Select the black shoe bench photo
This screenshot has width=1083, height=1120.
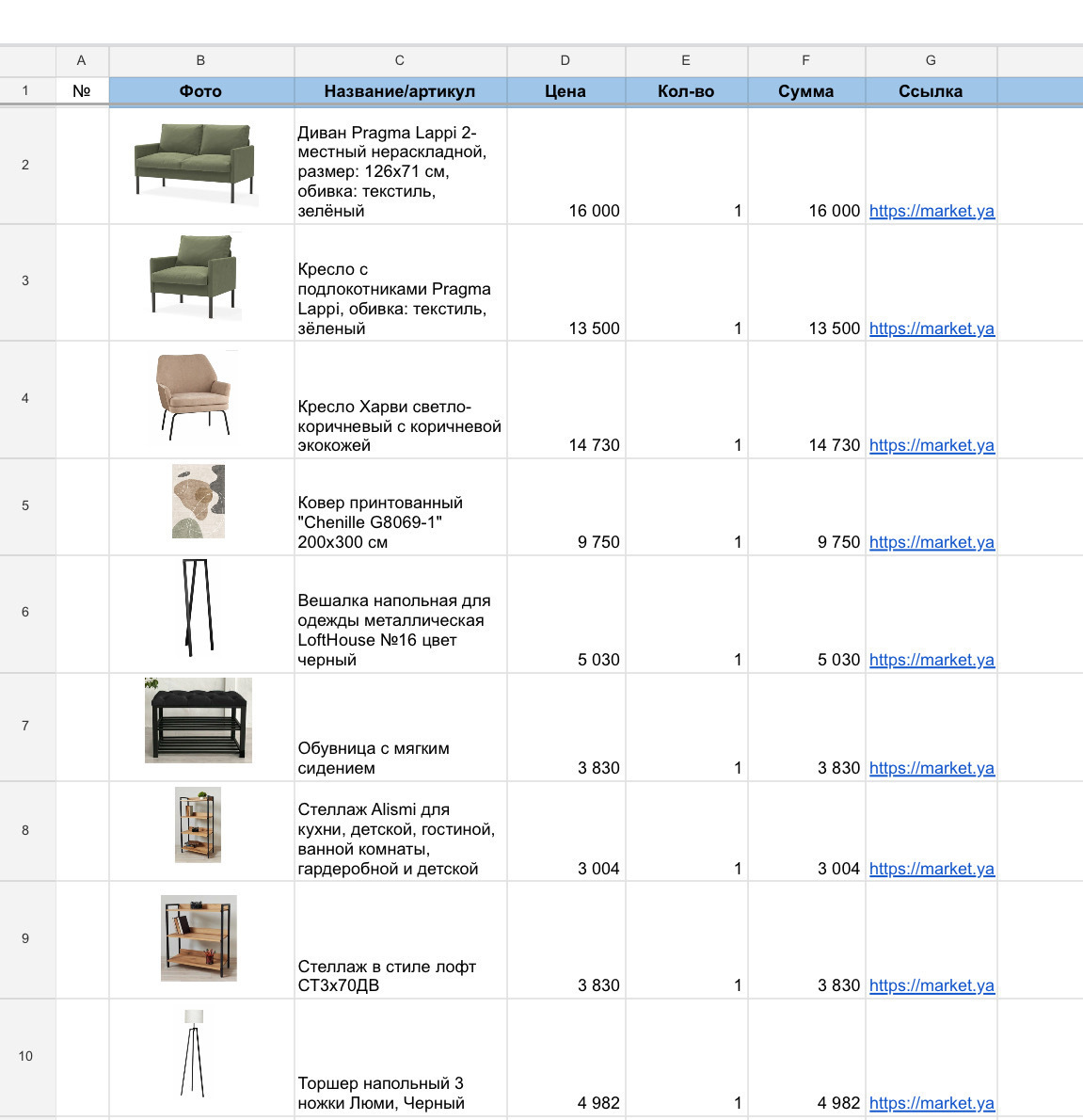pos(199,720)
